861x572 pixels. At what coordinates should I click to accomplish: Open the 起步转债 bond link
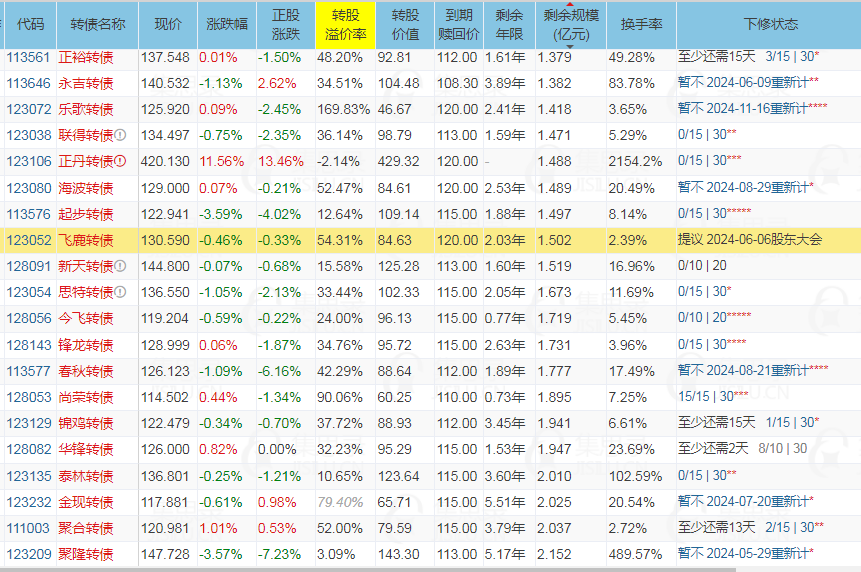[86, 214]
